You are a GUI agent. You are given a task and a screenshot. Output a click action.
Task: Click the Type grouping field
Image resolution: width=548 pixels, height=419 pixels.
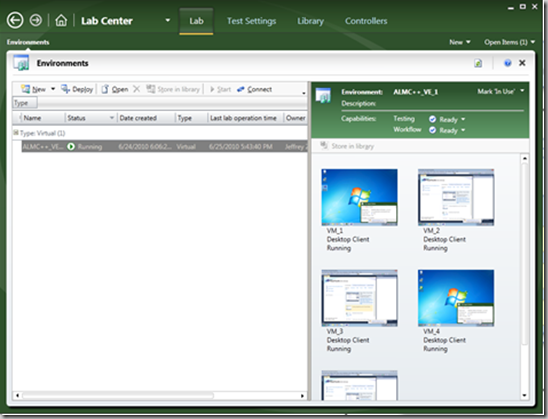point(25,103)
